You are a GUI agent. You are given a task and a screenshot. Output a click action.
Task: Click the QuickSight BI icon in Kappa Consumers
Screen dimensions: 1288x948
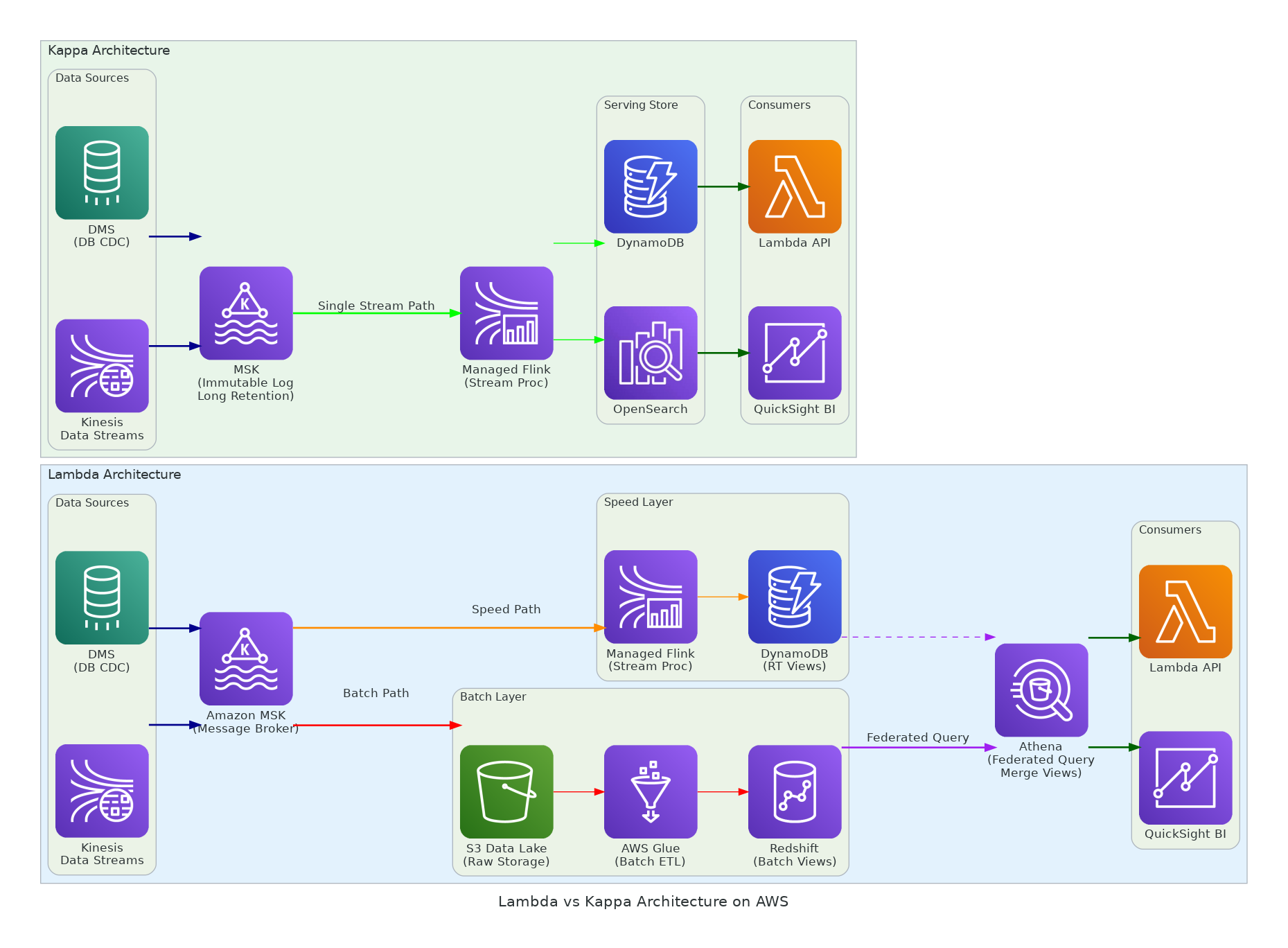(794, 353)
